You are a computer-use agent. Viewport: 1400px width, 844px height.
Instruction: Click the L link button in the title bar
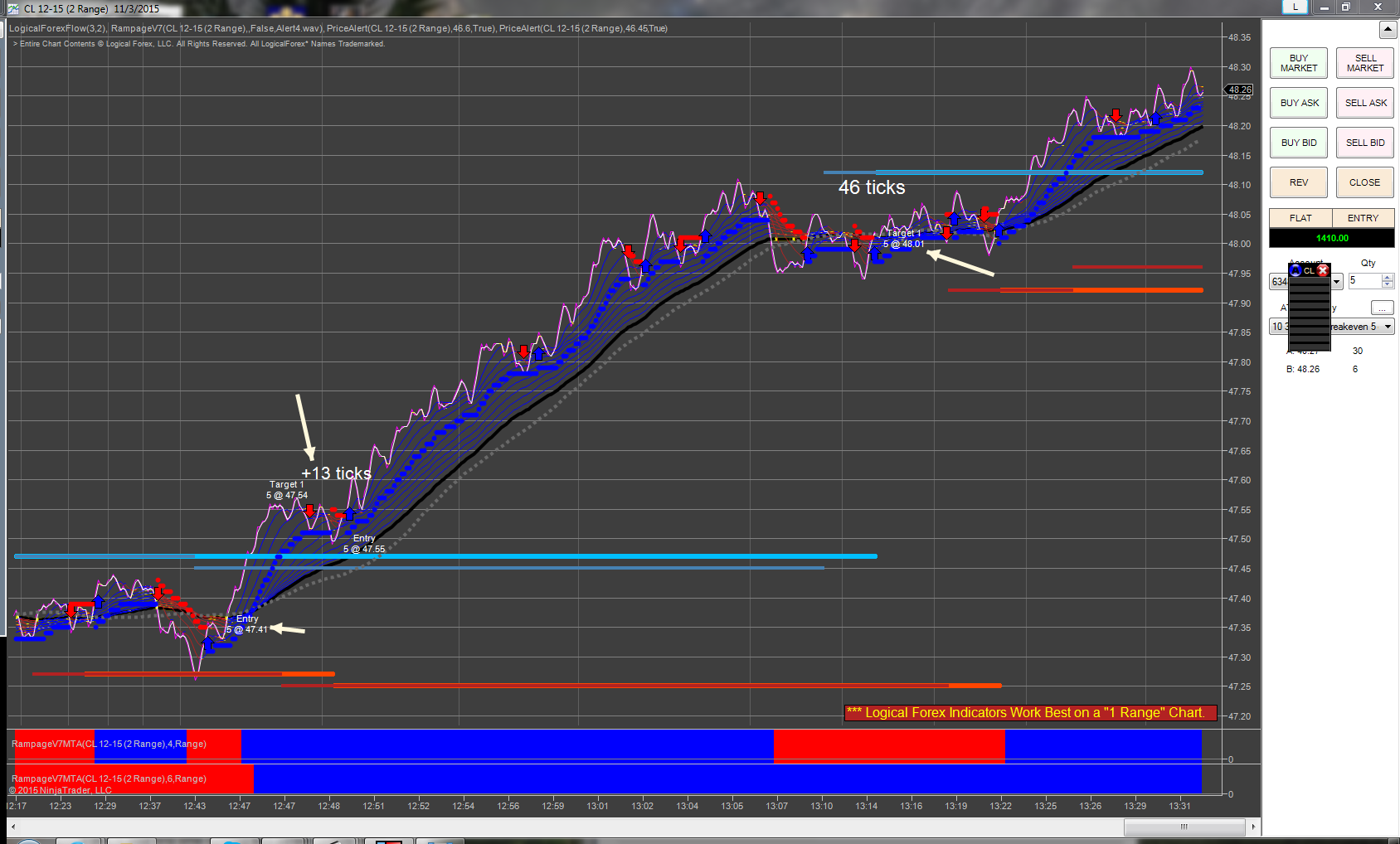pos(1295,7)
